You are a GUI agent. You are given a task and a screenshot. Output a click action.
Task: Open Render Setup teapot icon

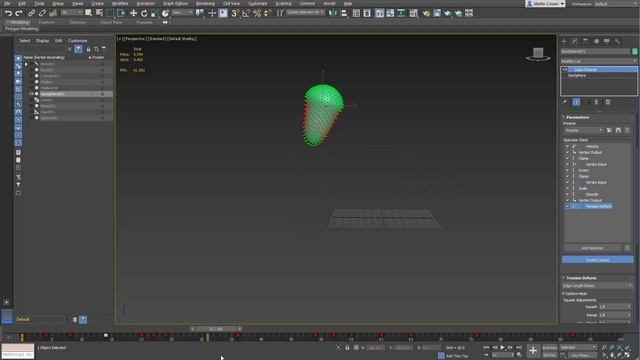pos(426,13)
